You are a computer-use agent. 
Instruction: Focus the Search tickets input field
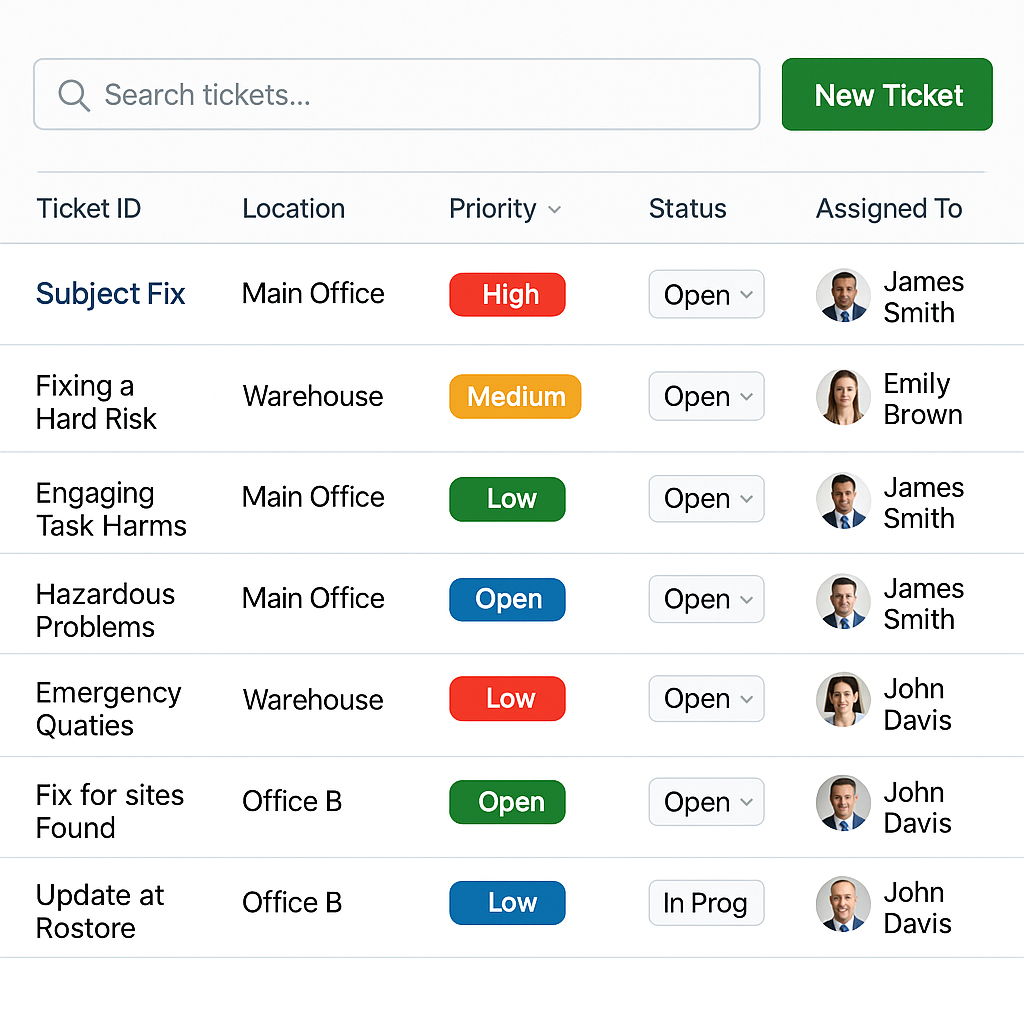click(x=396, y=95)
